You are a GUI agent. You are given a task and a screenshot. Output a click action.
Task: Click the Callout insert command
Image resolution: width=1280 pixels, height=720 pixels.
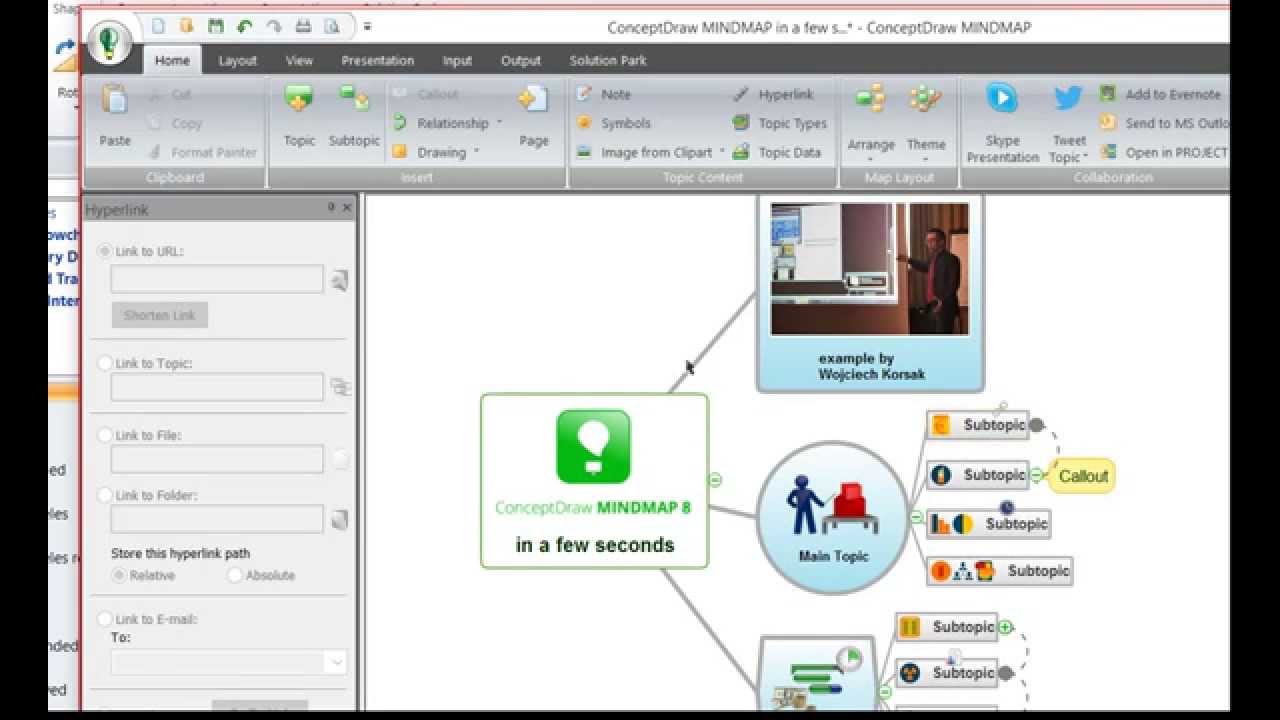pyautogui.click(x=426, y=94)
